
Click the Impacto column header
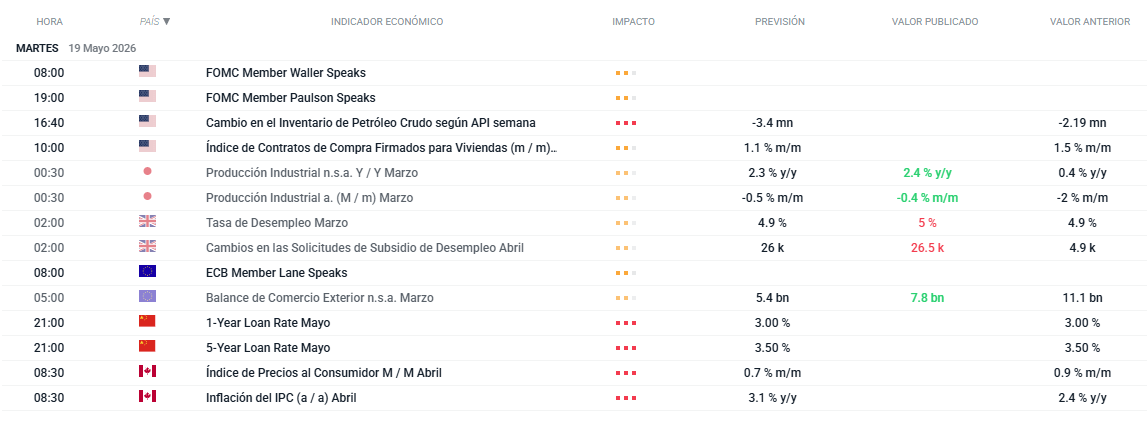633,22
